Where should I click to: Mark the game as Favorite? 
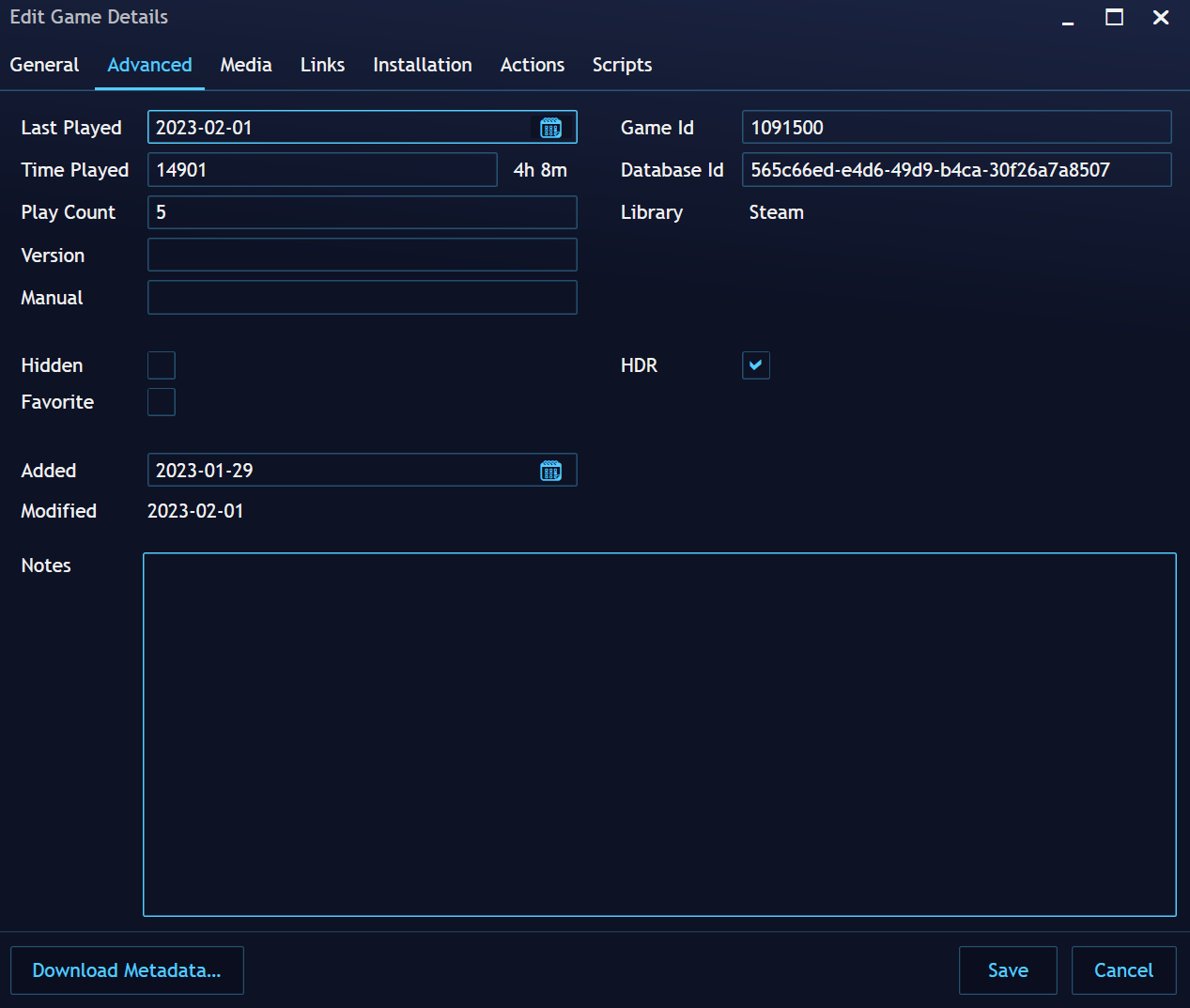(161, 402)
